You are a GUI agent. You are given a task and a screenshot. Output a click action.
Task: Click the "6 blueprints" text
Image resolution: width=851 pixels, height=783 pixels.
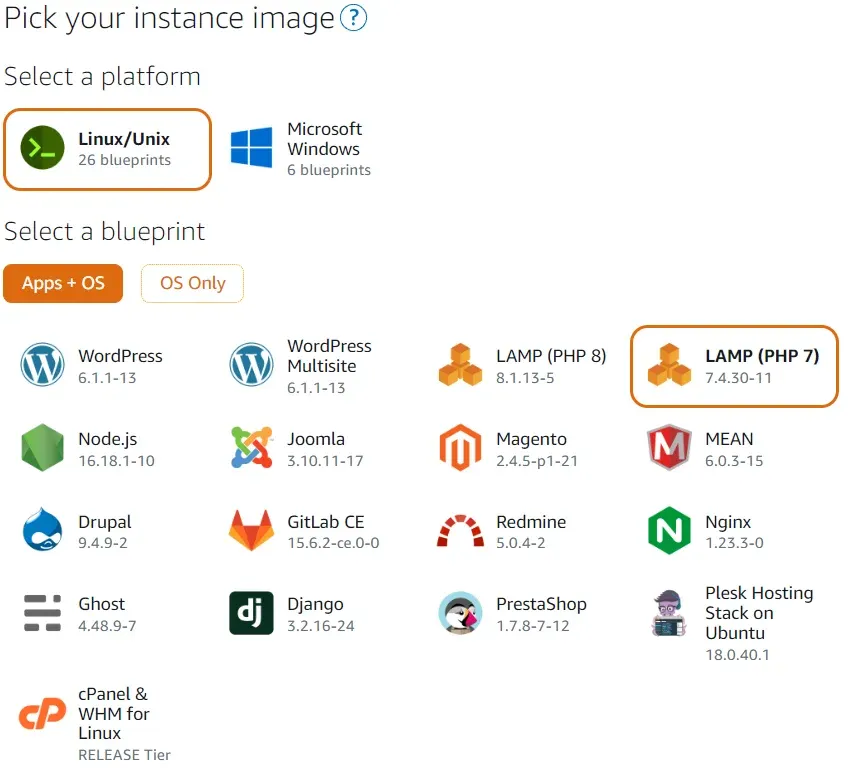pos(329,170)
